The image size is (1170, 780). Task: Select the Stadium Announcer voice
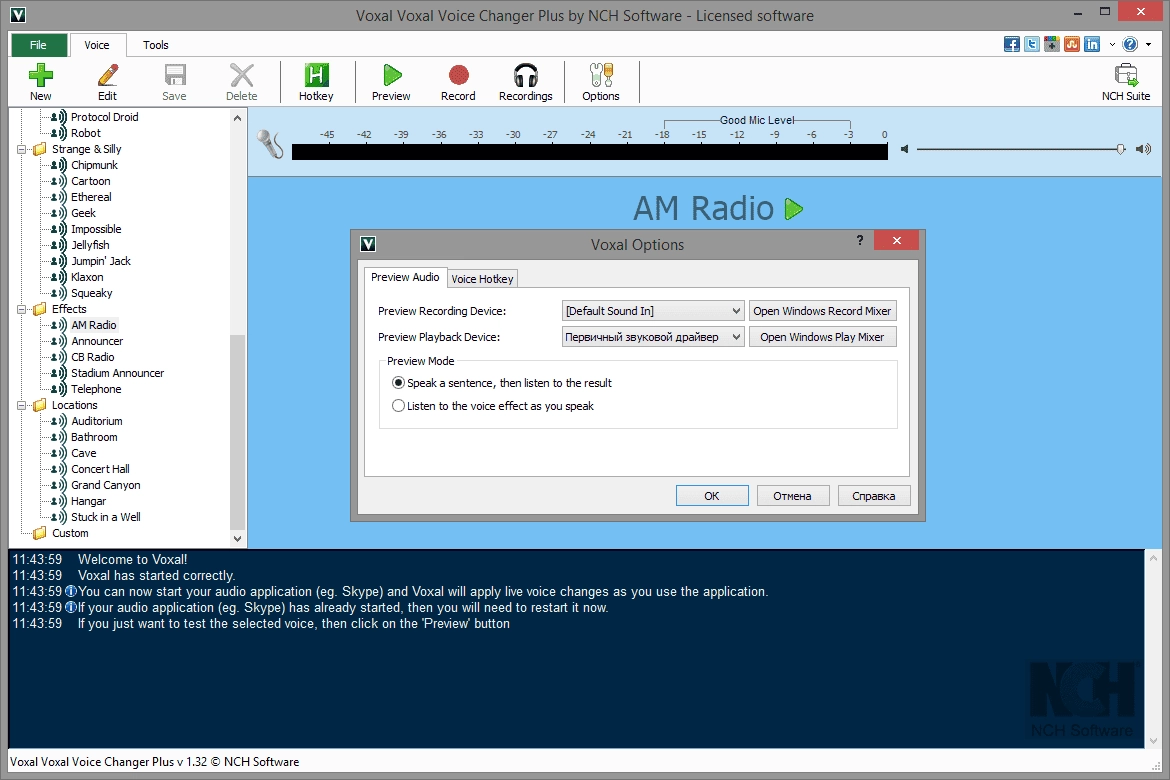pyautogui.click(x=117, y=373)
